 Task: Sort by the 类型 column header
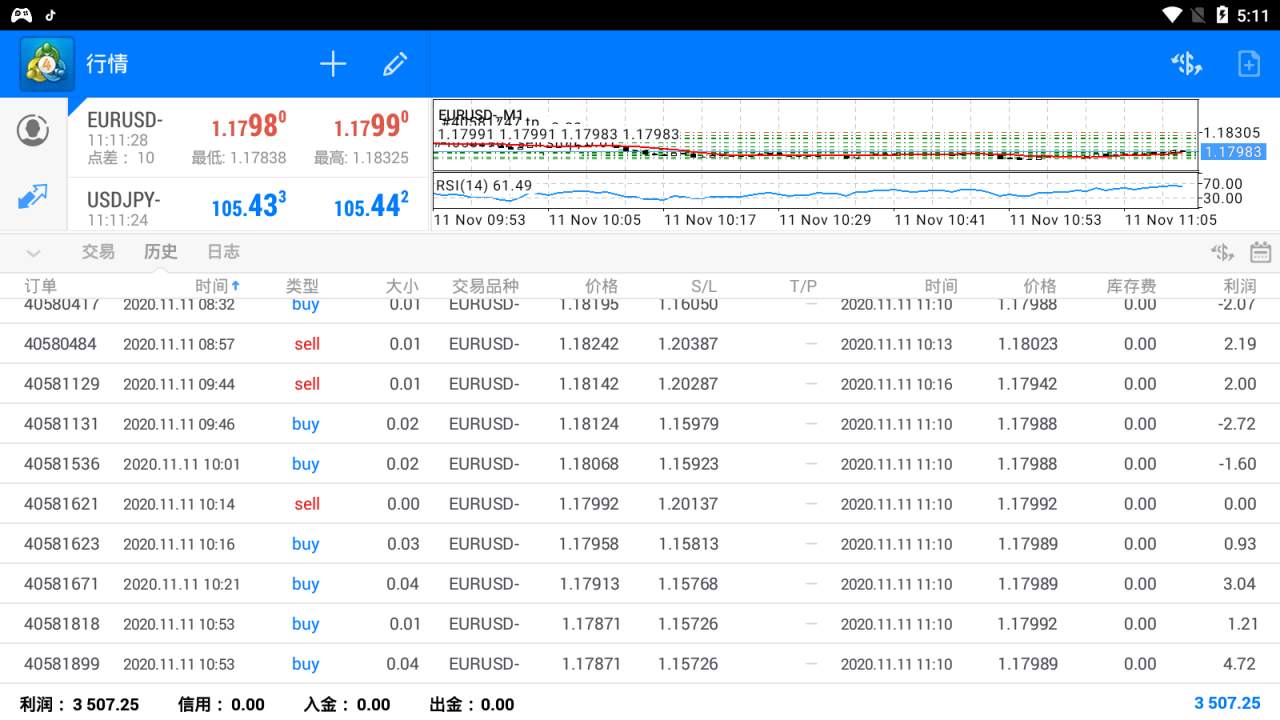(302, 286)
